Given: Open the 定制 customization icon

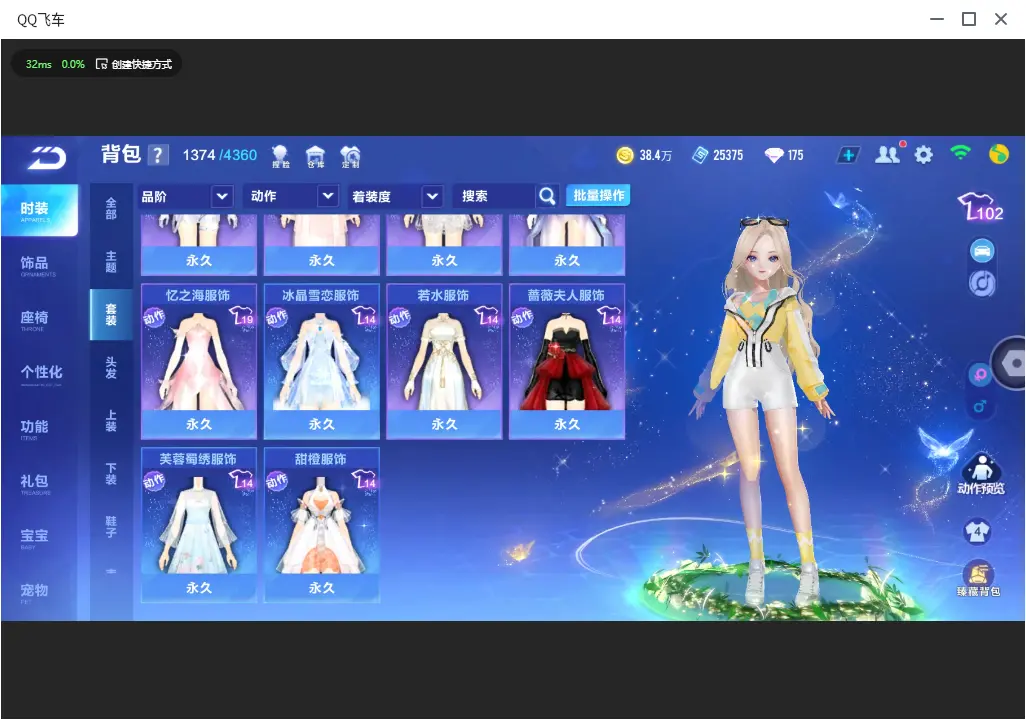Looking at the screenshot, I should click(x=350, y=156).
